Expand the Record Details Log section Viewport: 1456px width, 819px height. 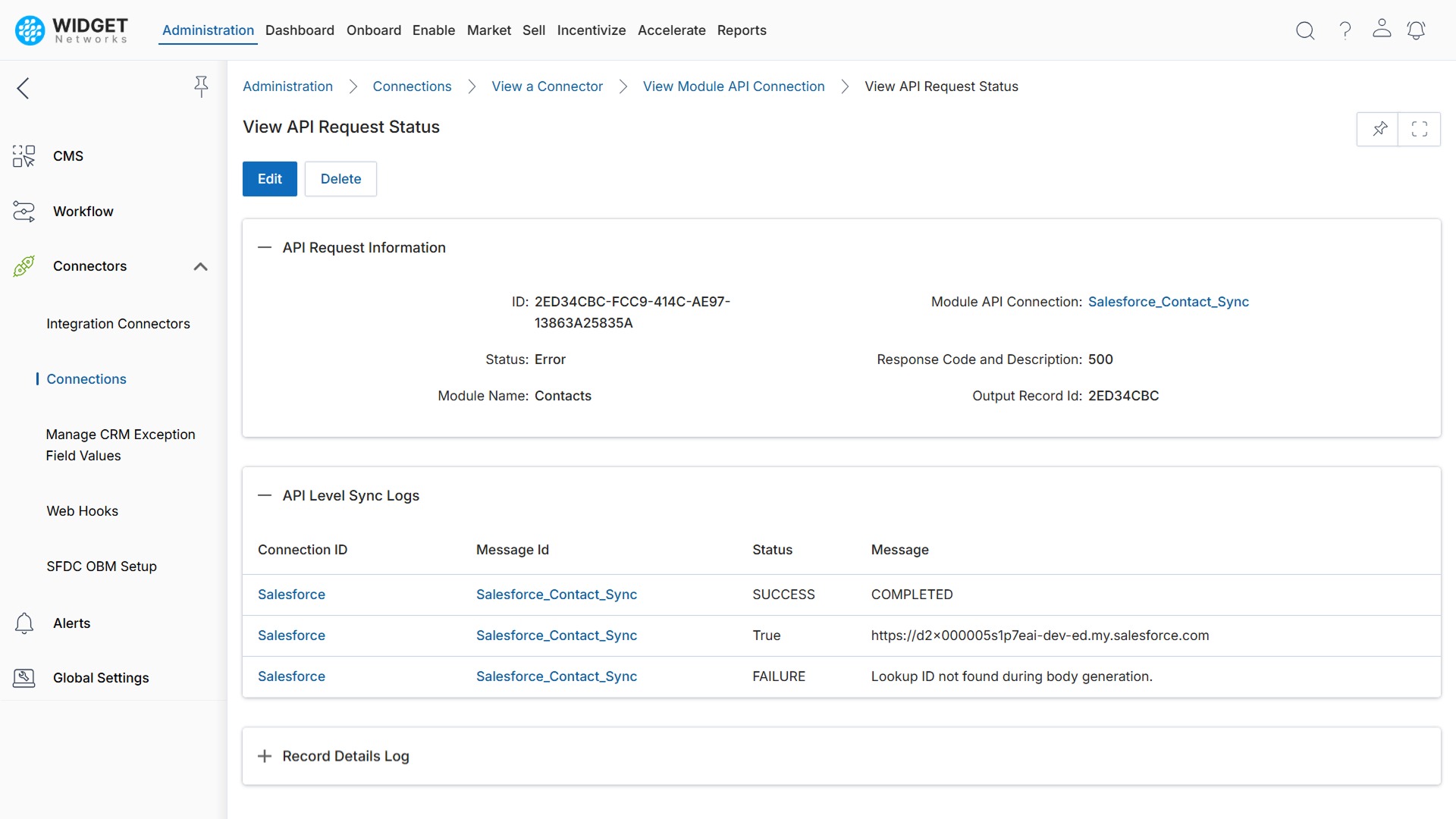pyautogui.click(x=264, y=756)
